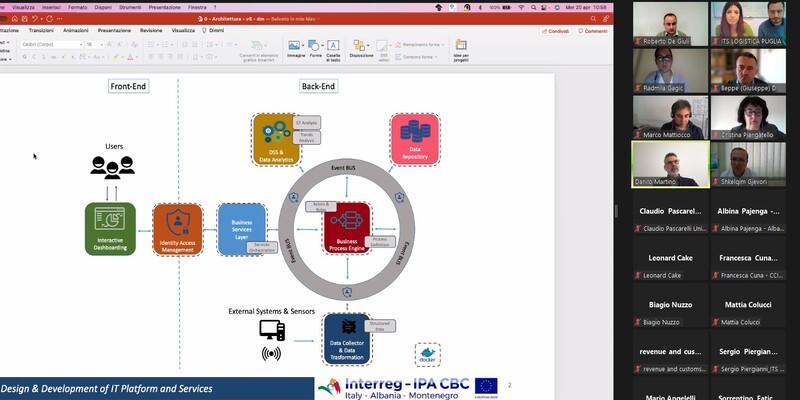This screenshot has width=800, height=400.
Task: Insert a Casella di testo text box
Action: (x=333, y=51)
